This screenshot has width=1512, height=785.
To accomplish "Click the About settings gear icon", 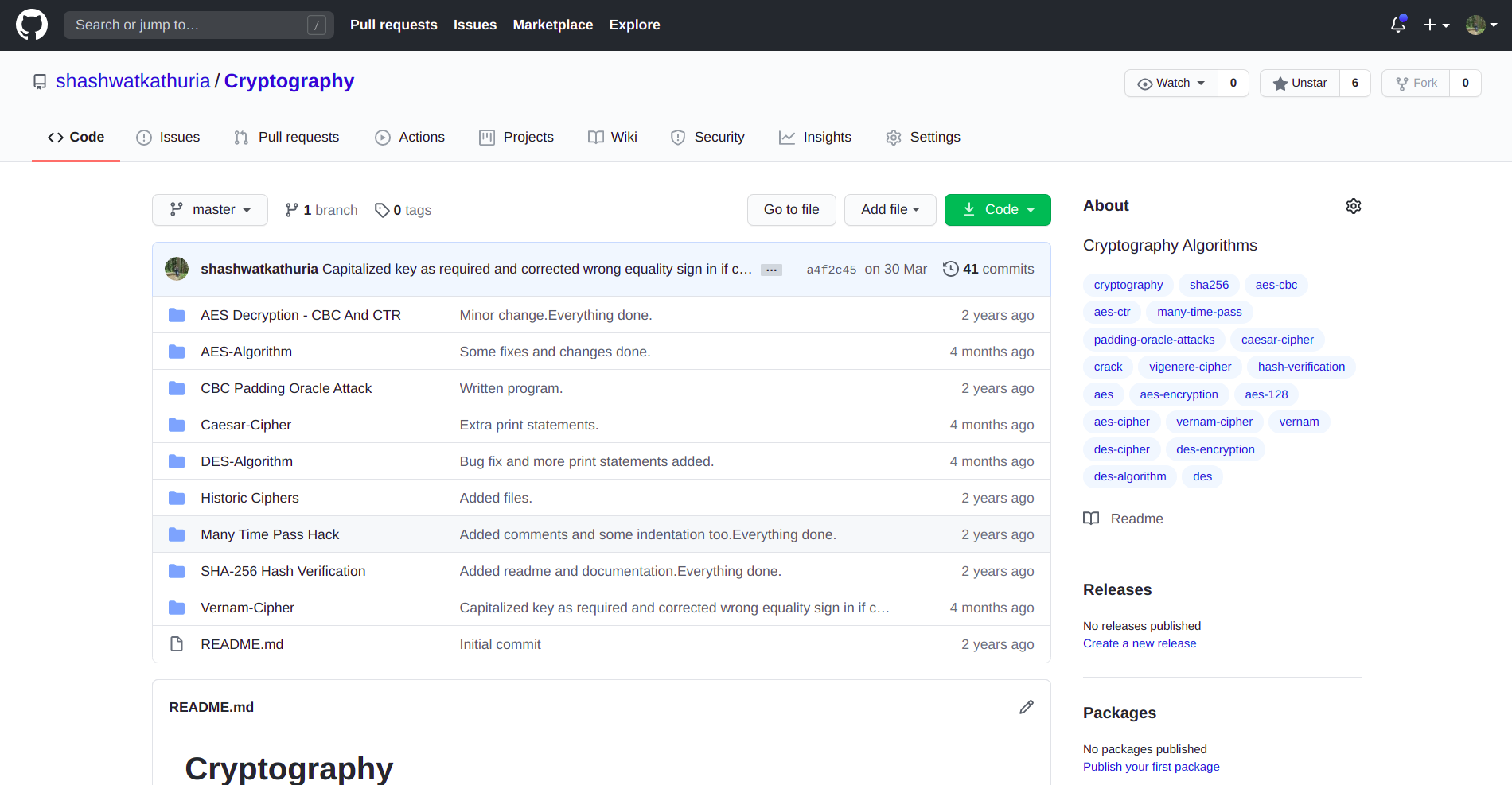I will (x=1354, y=206).
